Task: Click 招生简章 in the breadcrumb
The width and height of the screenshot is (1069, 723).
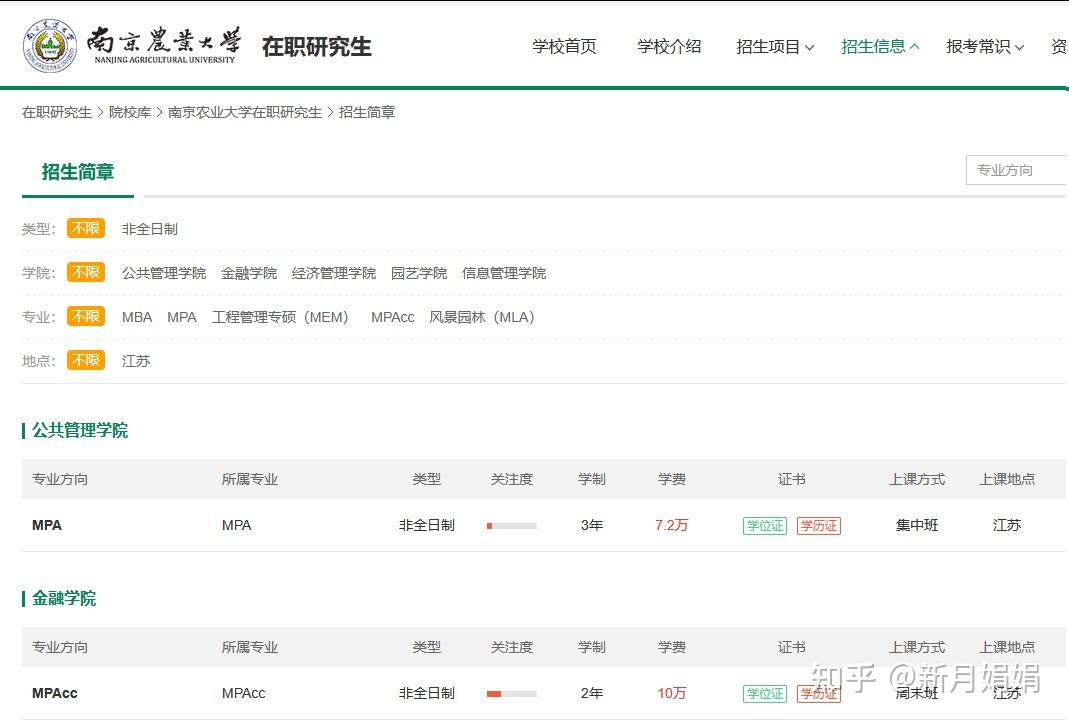Action: point(367,112)
